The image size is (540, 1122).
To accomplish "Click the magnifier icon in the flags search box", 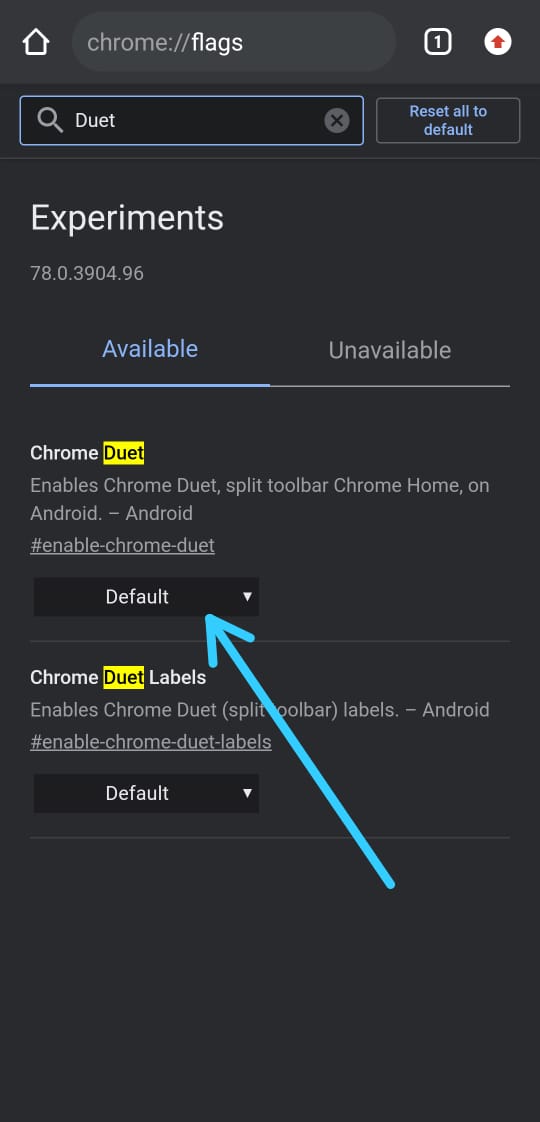I will click(x=50, y=120).
